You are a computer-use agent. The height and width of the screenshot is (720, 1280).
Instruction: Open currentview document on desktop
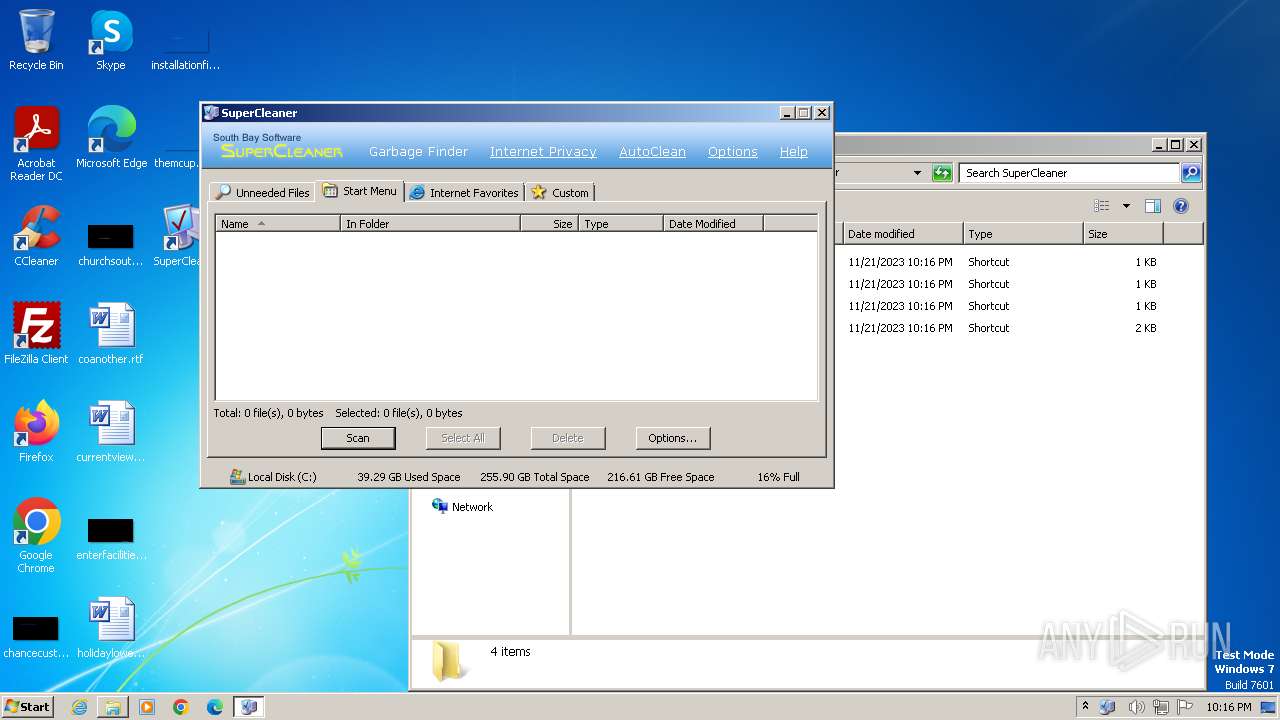pyautogui.click(x=110, y=432)
